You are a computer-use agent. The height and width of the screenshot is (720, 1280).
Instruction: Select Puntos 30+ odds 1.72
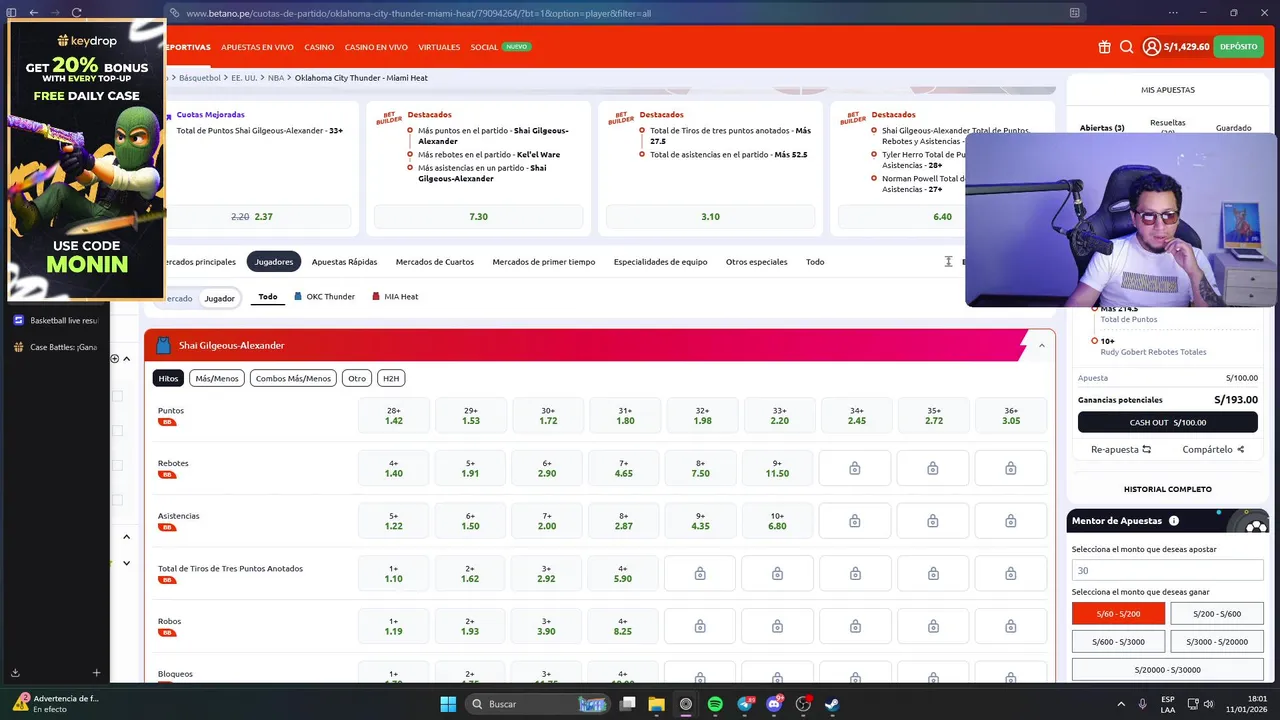548,416
